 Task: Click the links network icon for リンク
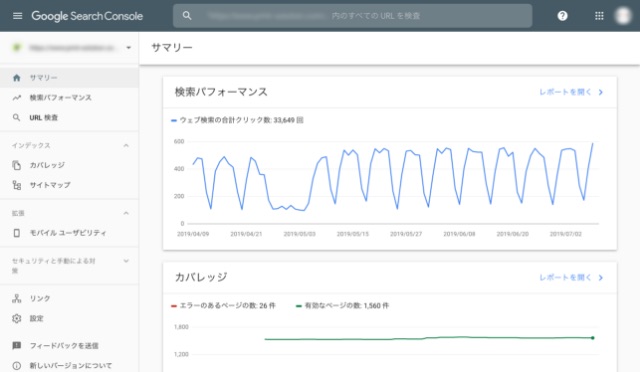pyautogui.click(x=16, y=298)
